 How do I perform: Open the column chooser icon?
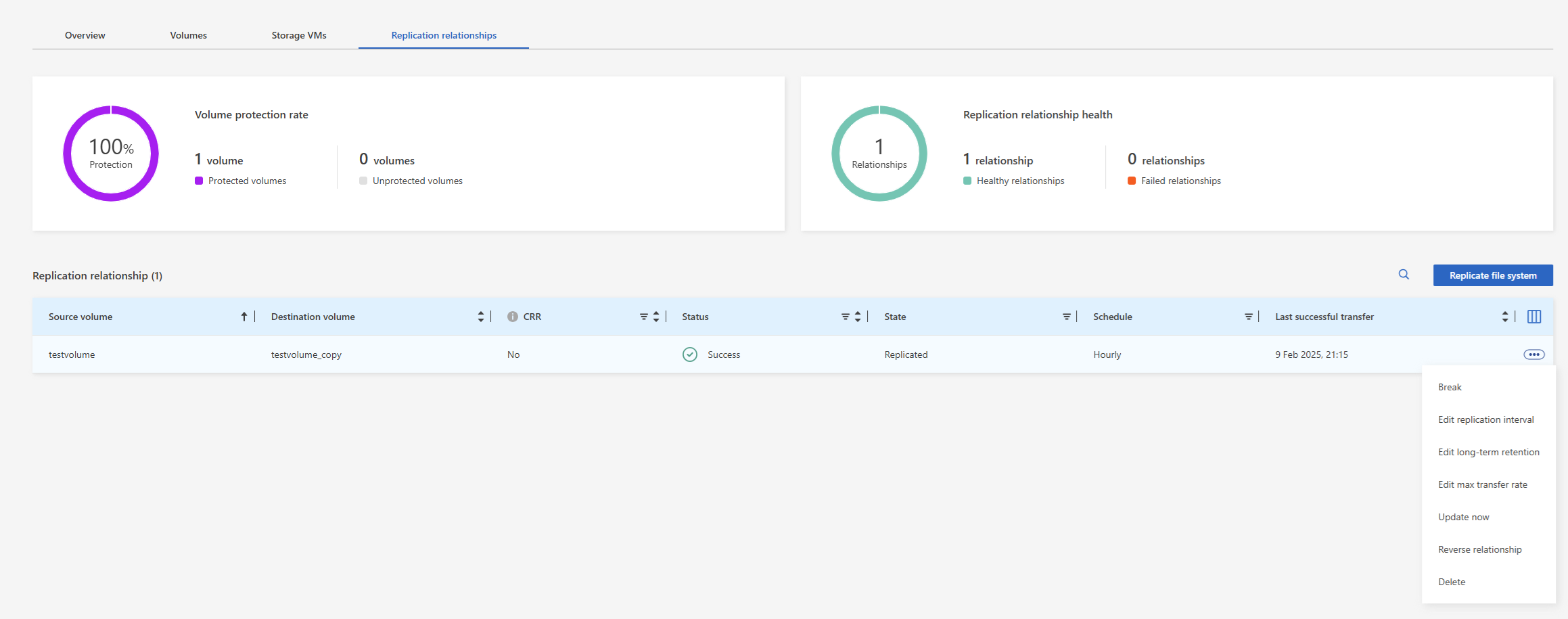[1534, 317]
